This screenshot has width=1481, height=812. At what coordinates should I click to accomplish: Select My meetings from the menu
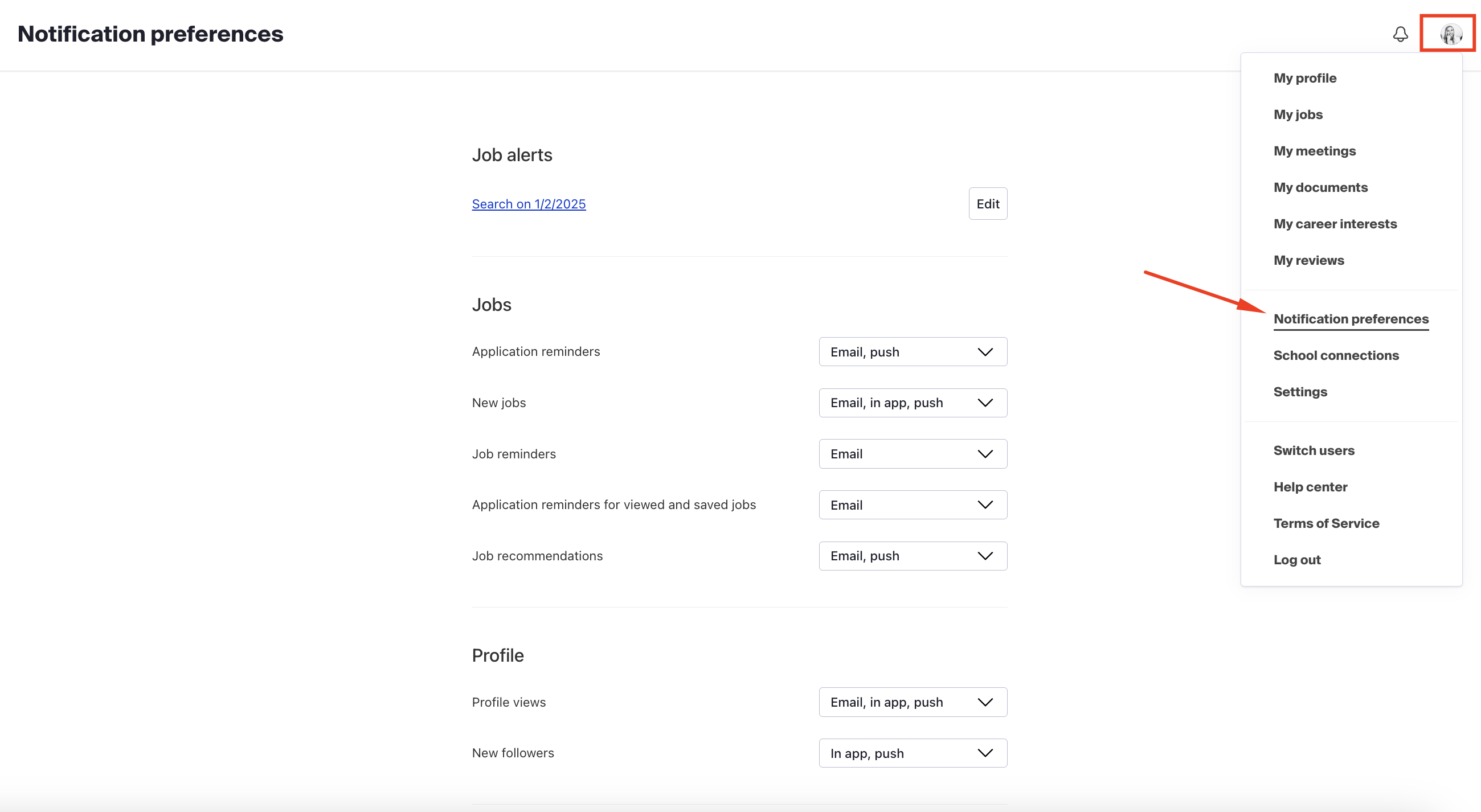[x=1314, y=150]
